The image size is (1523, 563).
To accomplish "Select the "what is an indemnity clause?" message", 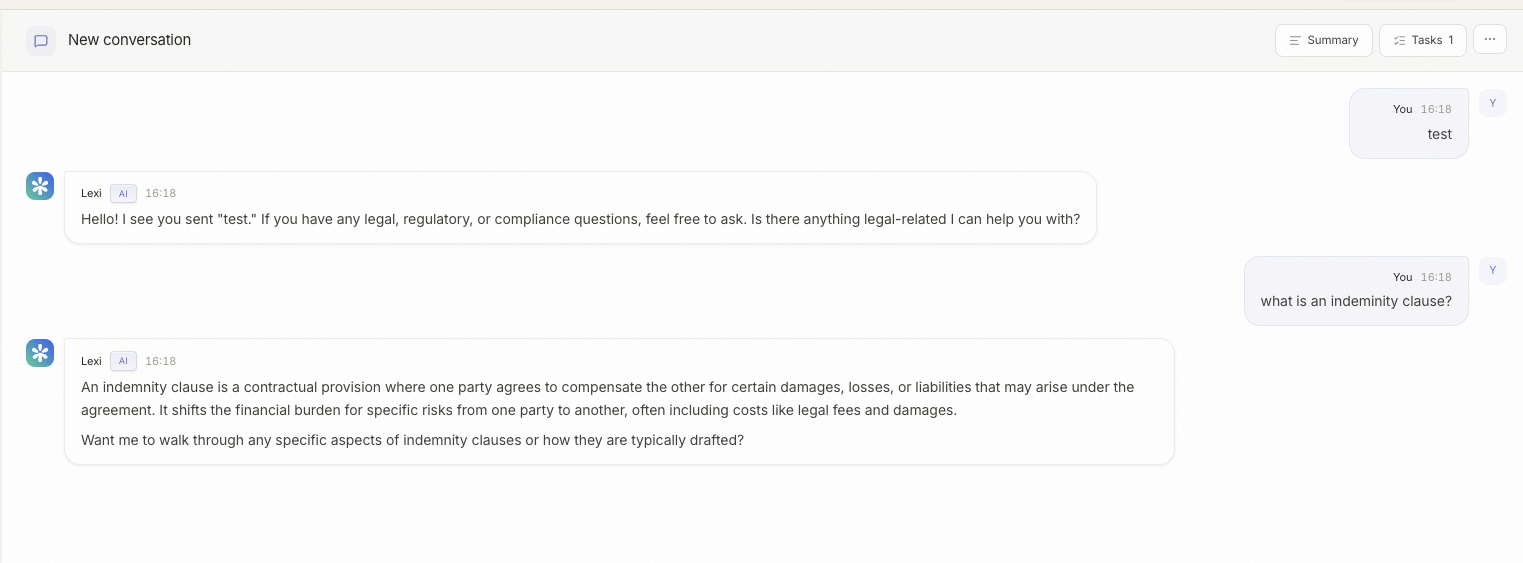I will (x=1355, y=301).
